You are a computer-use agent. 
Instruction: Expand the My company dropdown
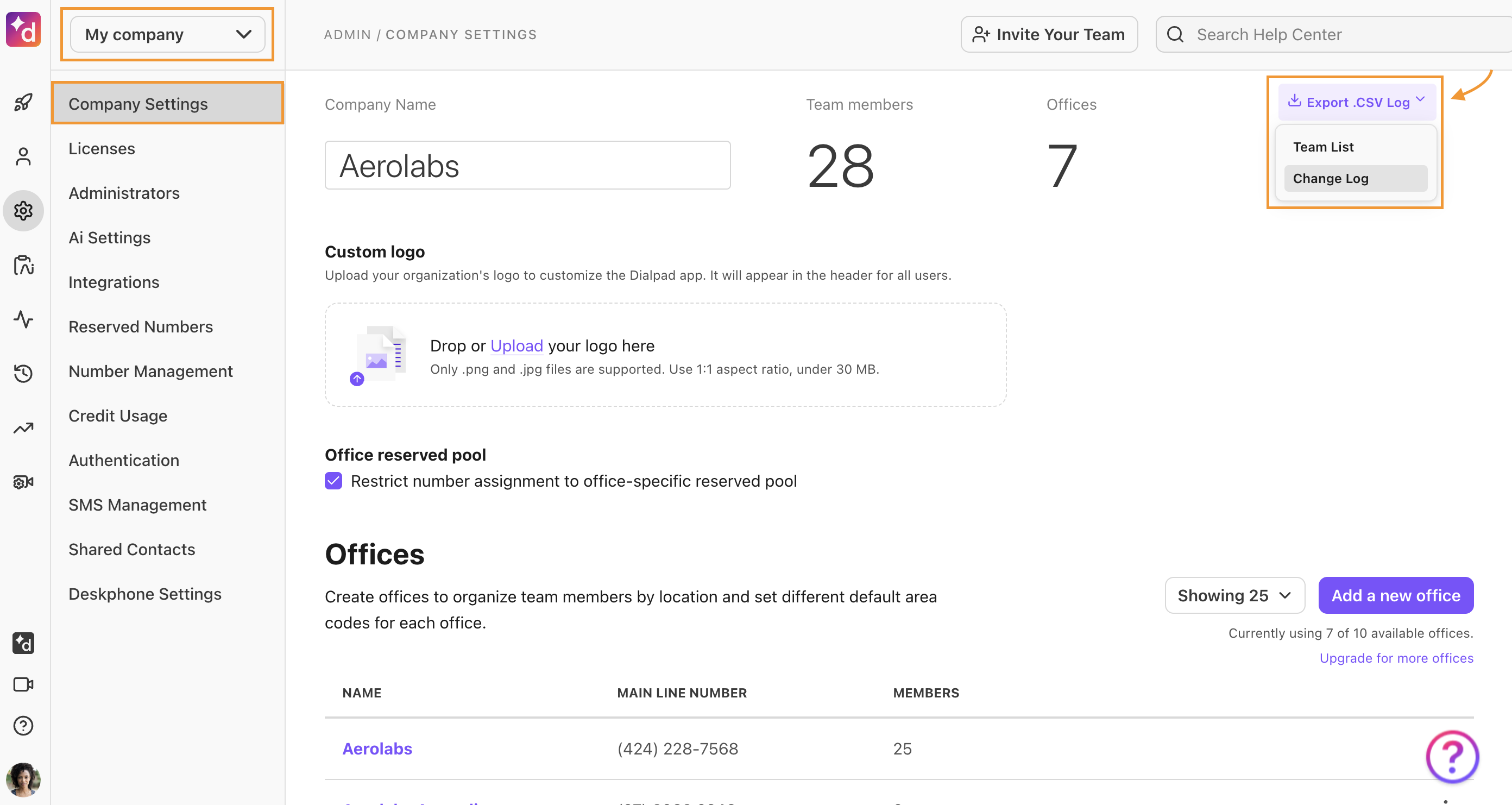click(167, 35)
